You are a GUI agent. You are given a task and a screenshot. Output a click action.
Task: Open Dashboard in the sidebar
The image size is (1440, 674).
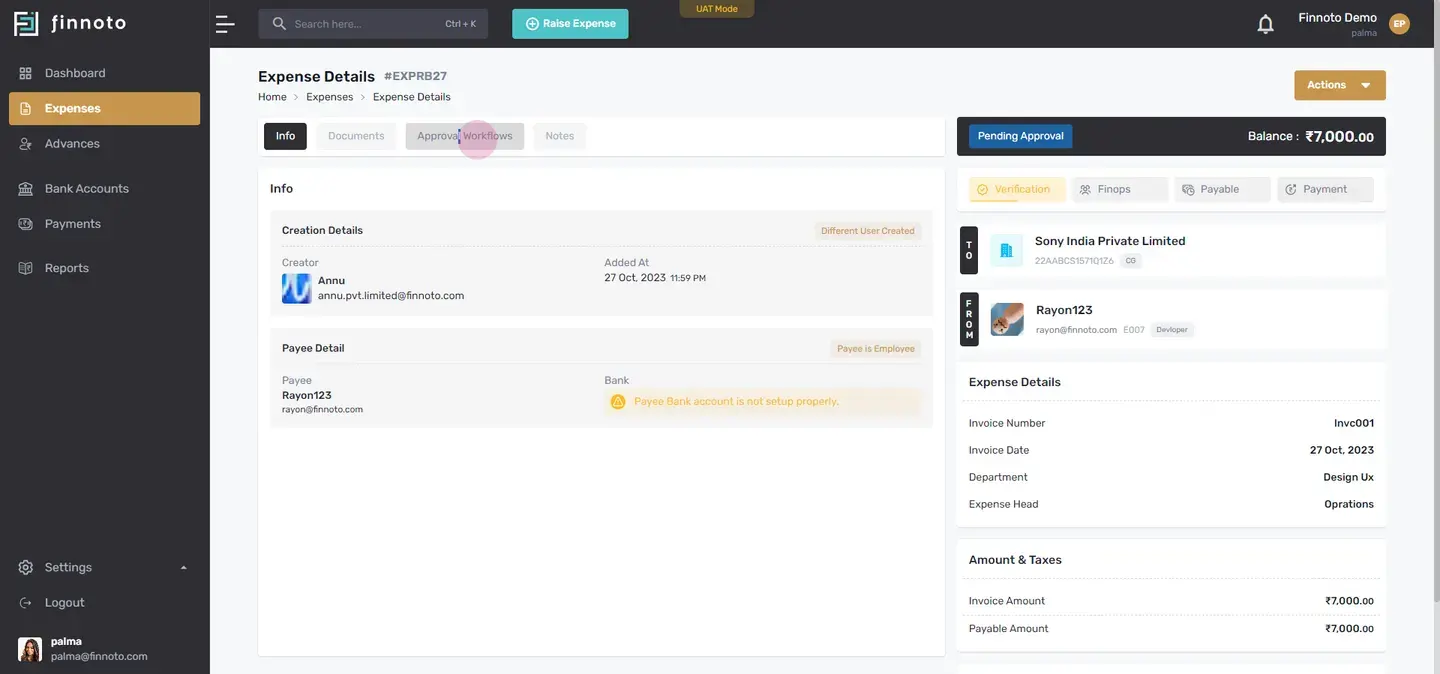(x=104, y=73)
